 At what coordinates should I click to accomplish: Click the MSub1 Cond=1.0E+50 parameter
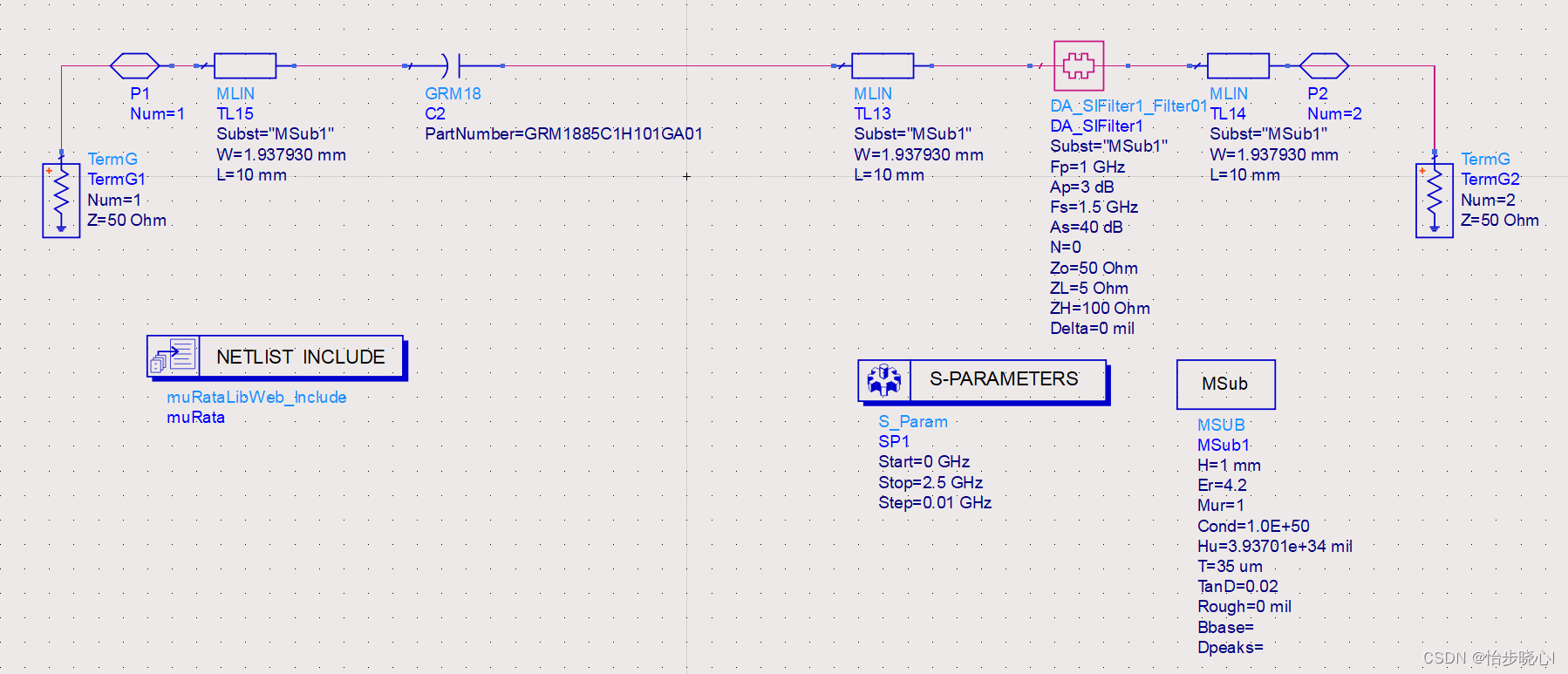tap(1253, 526)
